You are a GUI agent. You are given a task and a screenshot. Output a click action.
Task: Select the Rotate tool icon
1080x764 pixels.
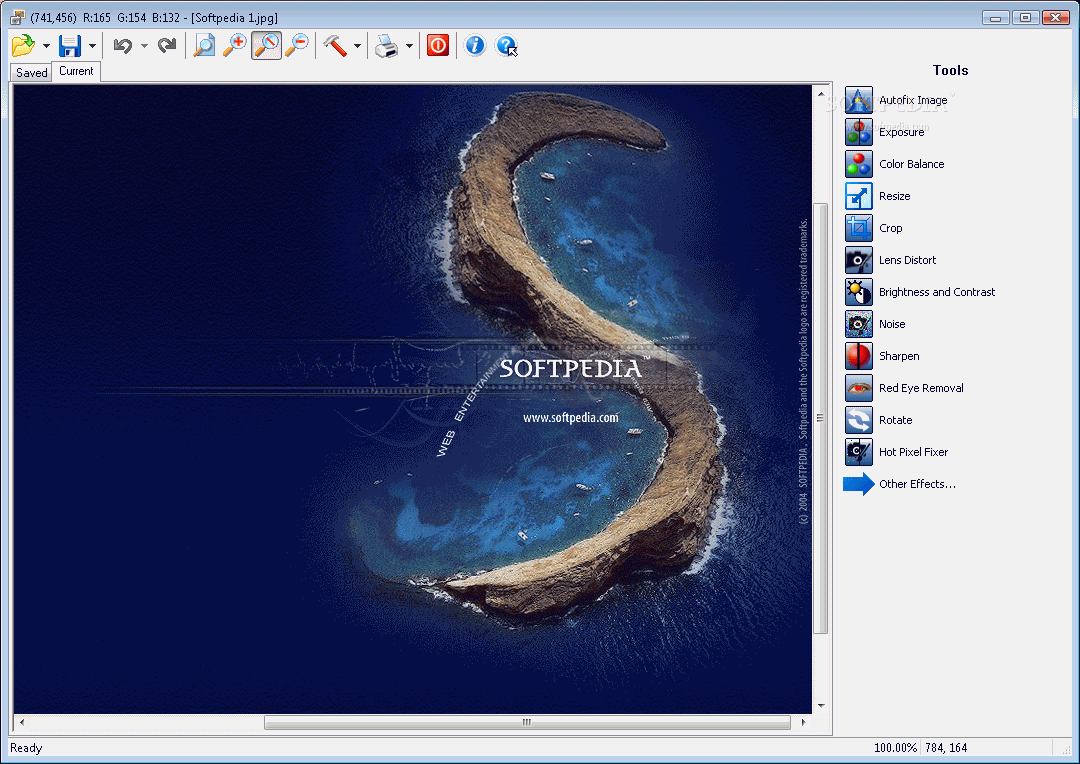859,420
